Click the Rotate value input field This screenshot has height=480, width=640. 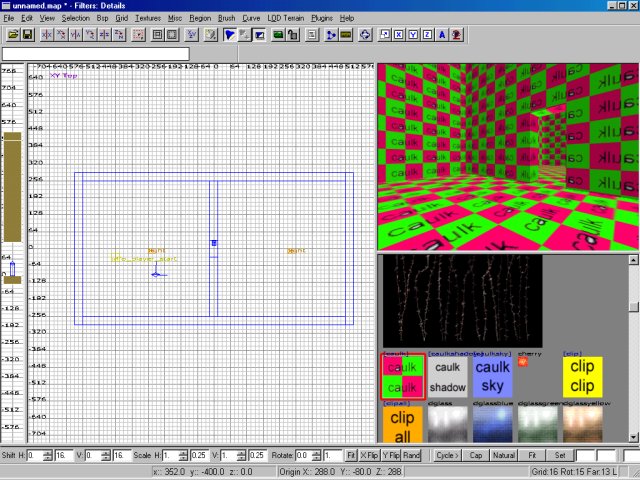[308, 456]
